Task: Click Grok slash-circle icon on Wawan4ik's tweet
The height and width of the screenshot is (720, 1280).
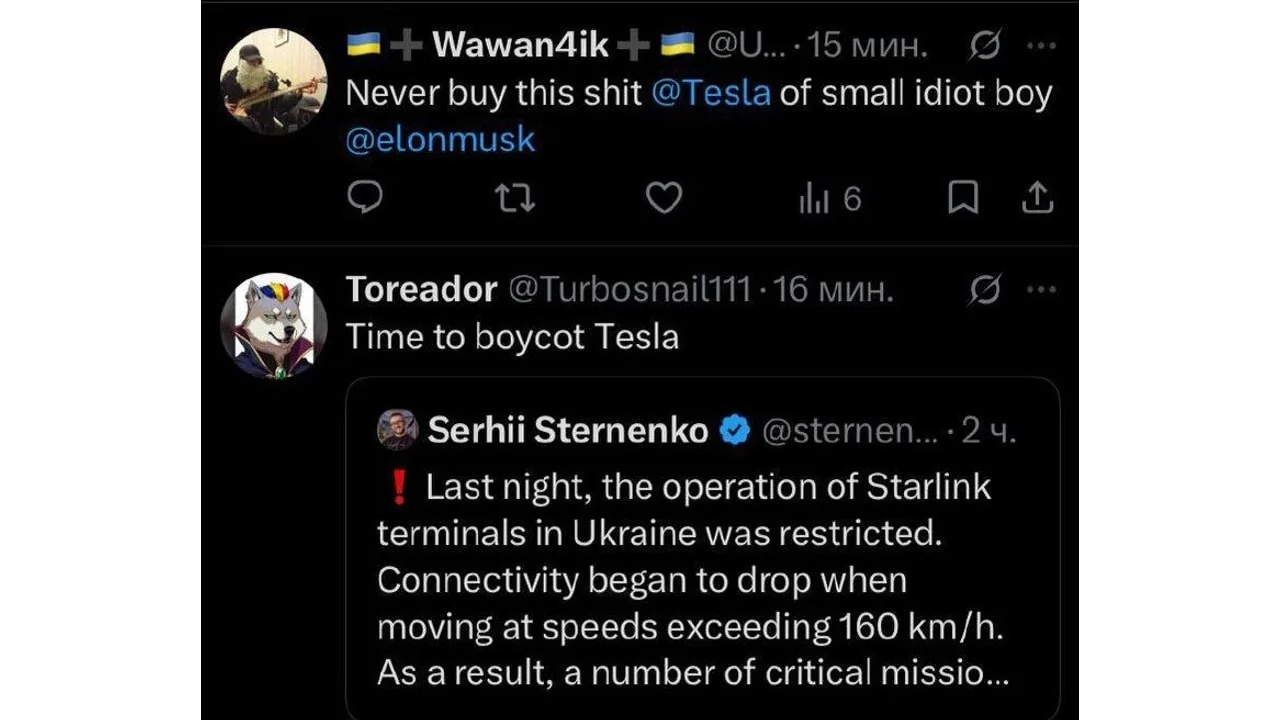Action: pyautogui.click(x=985, y=46)
